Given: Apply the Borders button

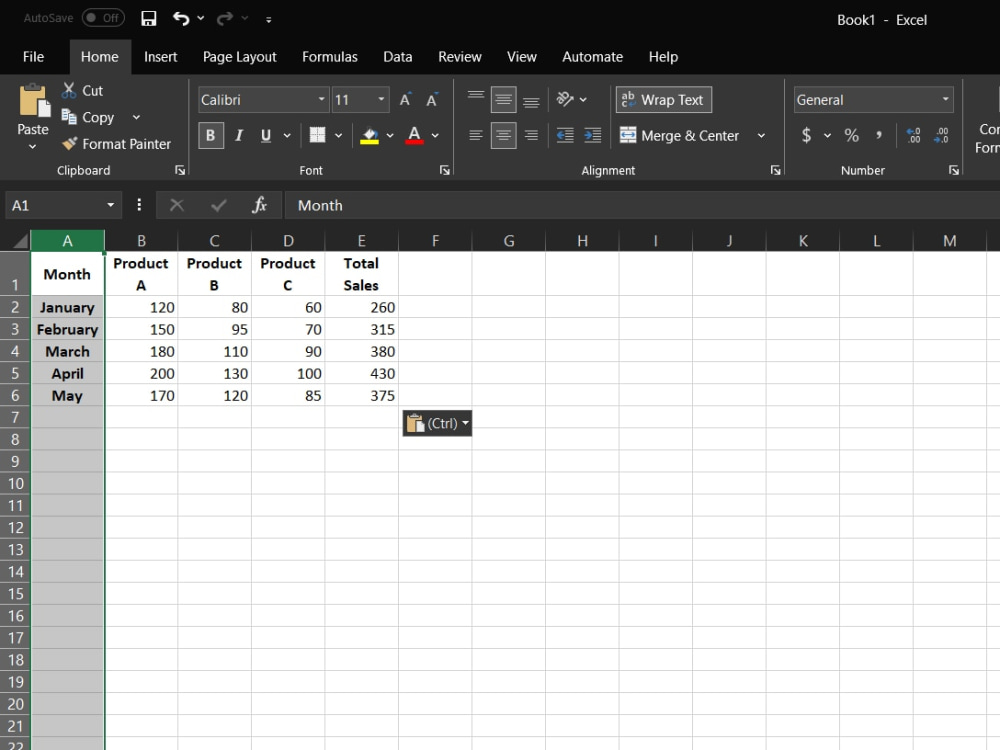Looking at the screenshot, I should [x=317, y=135].
